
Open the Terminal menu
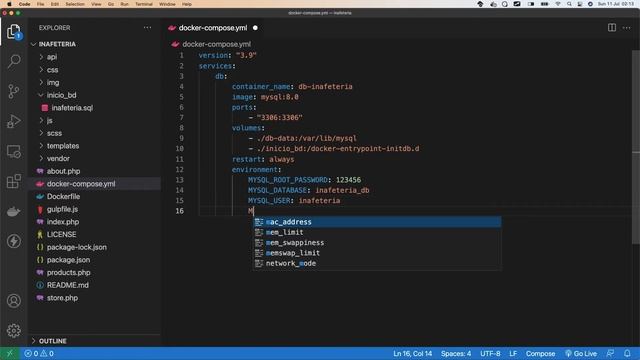pos(144,4)
